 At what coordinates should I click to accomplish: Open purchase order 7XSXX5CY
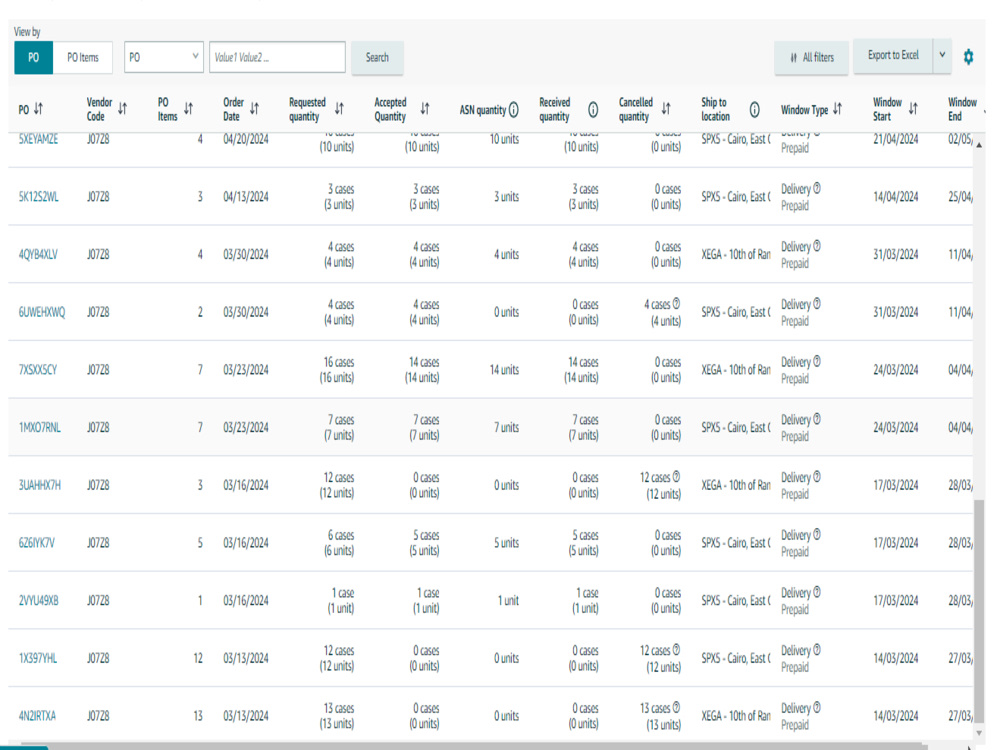point(38,370)
